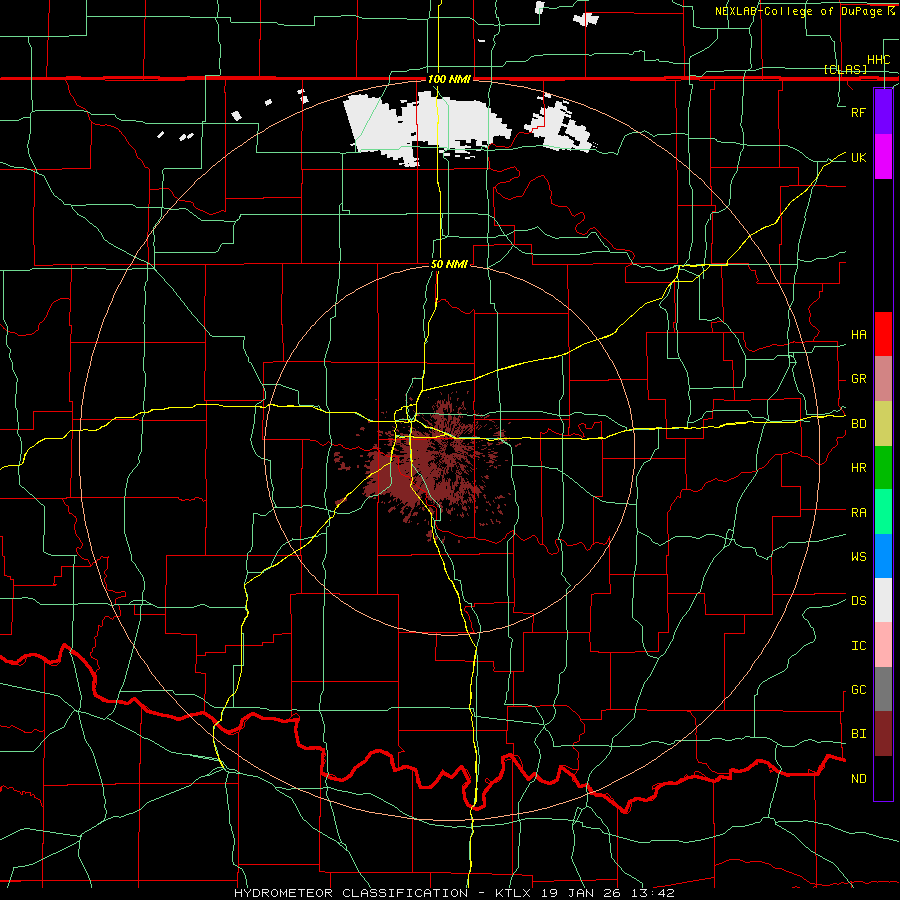This screenshot has width=900, height=900.
Task: Click the 'IC' legend label
Action: click(858, 646)
